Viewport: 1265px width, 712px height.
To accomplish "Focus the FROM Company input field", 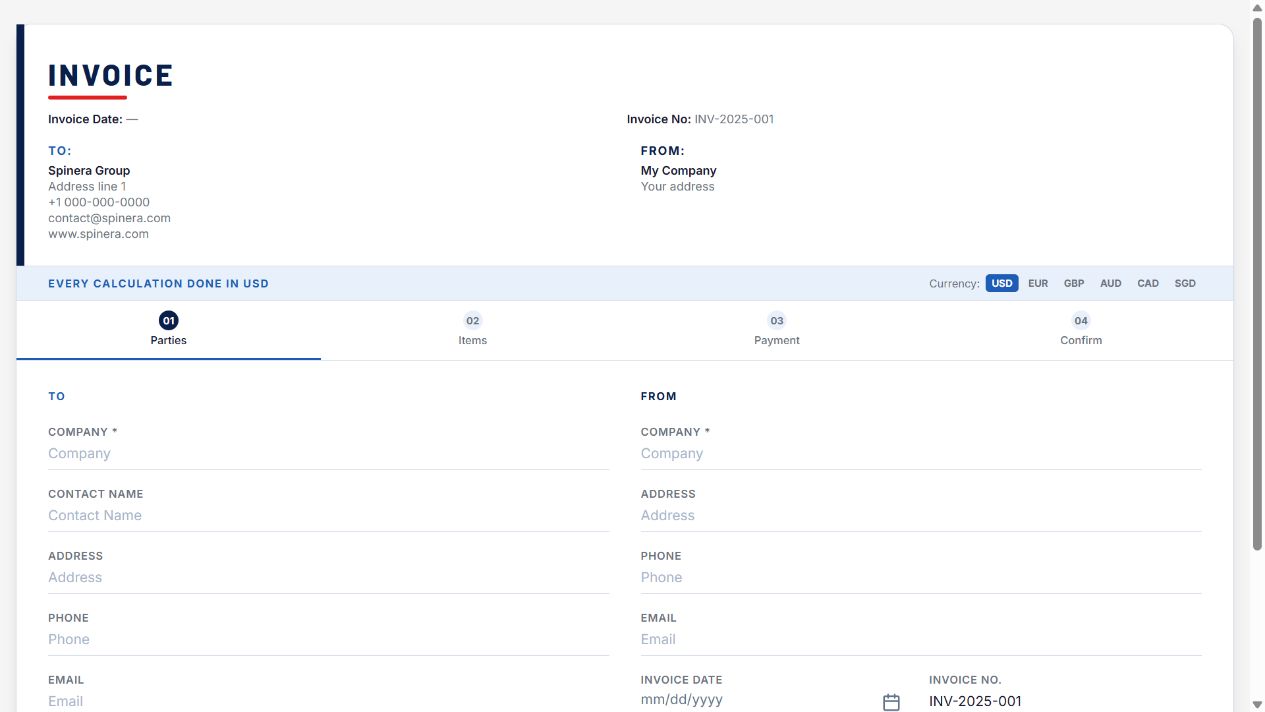I will (921, 454).
